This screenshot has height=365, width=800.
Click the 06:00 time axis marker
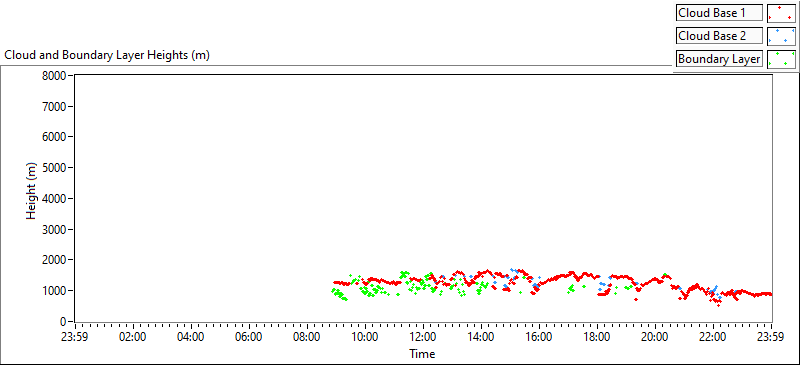pos(249,336)
